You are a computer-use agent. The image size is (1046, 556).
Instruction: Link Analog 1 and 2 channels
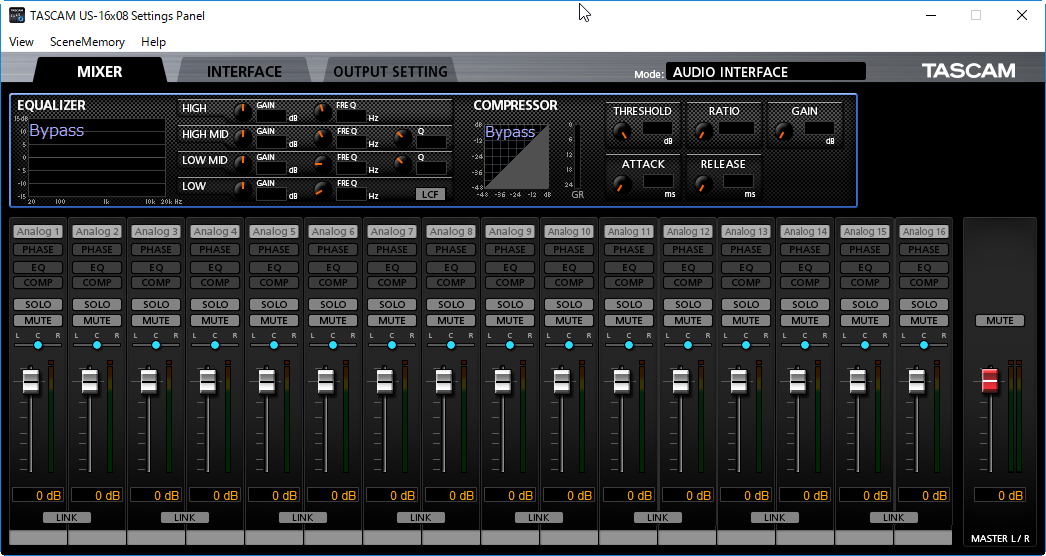coord(67,518)
